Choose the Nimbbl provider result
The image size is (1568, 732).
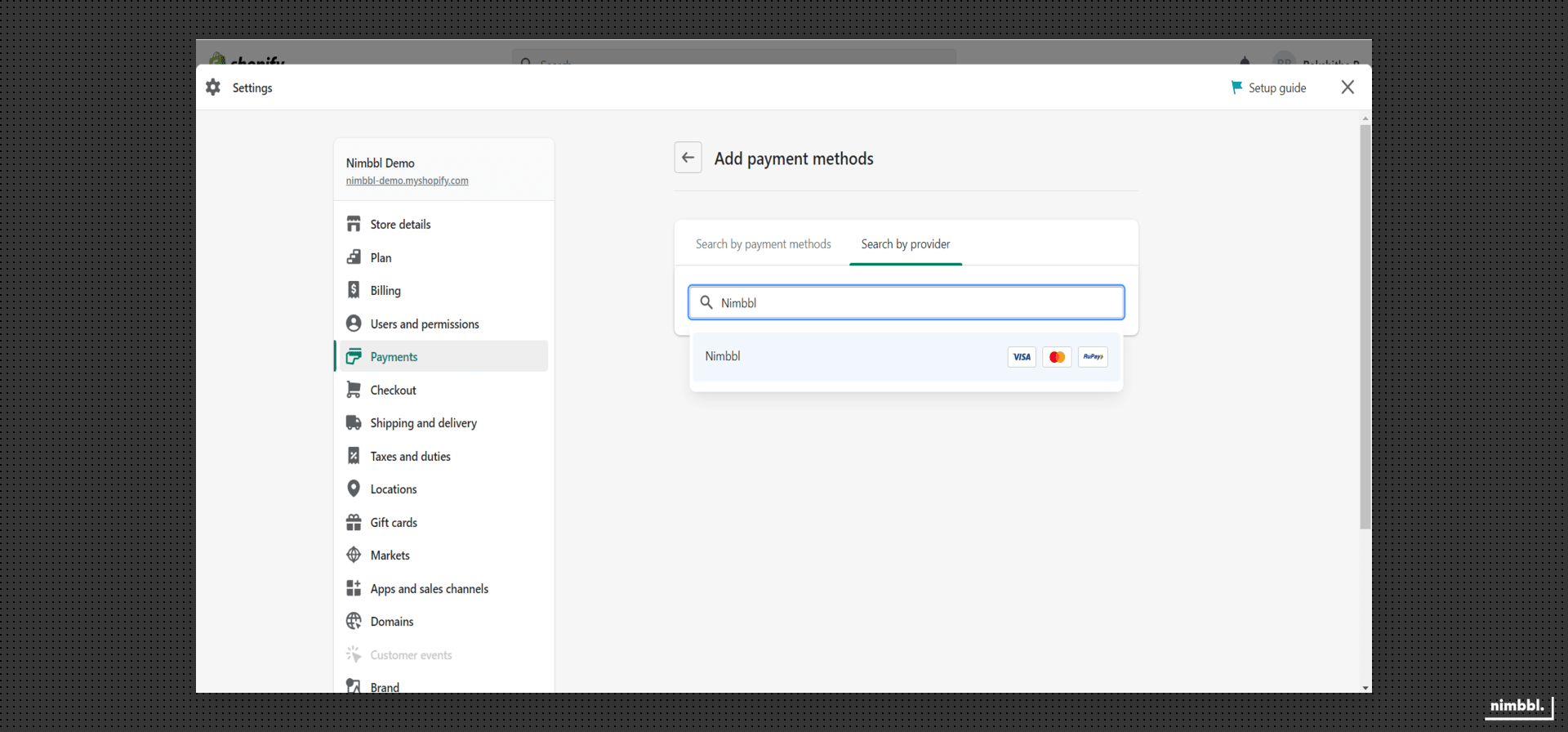point(906,357)
